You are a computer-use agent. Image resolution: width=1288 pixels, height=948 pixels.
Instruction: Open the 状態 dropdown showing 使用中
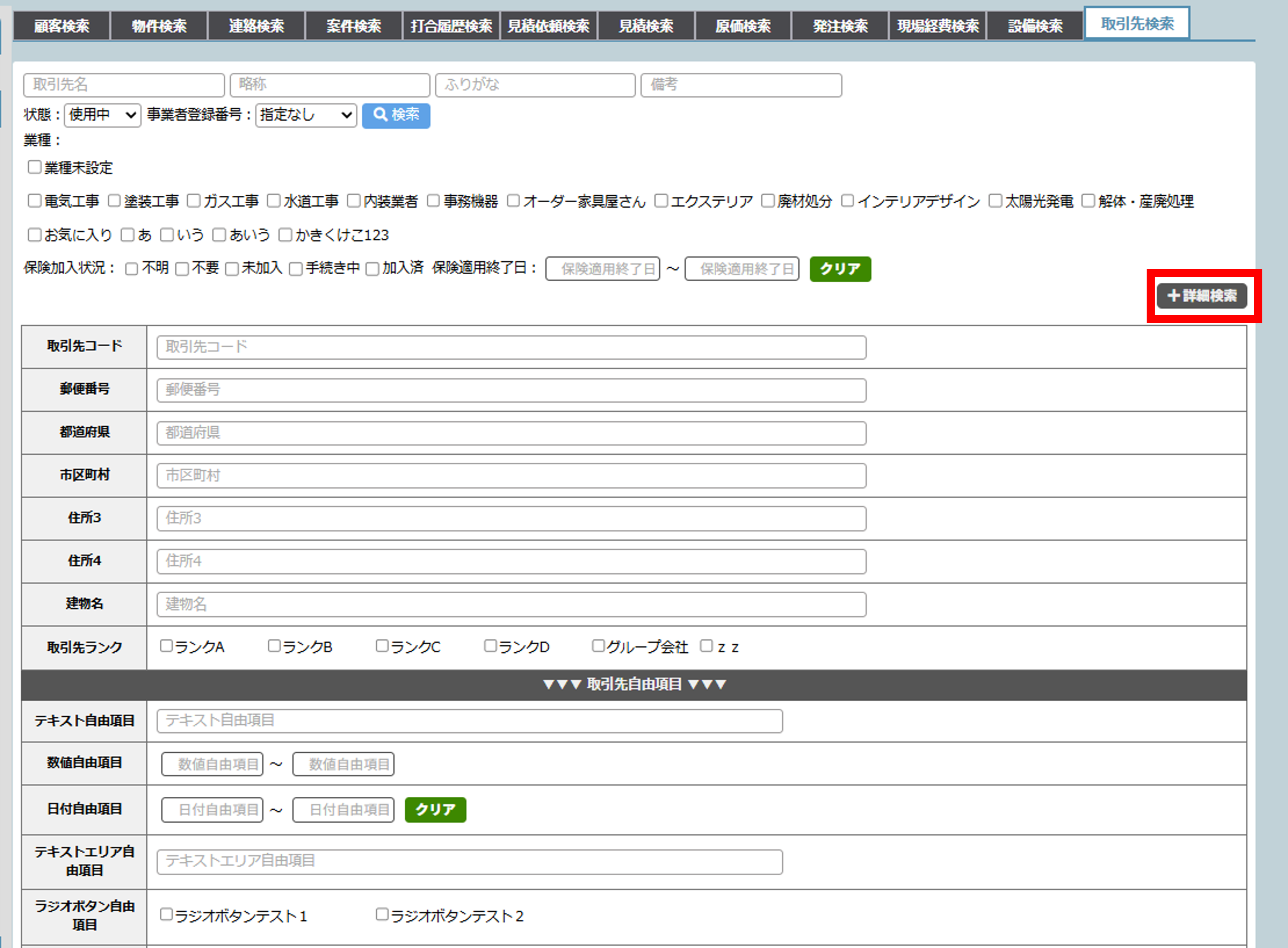coord(102,115)
